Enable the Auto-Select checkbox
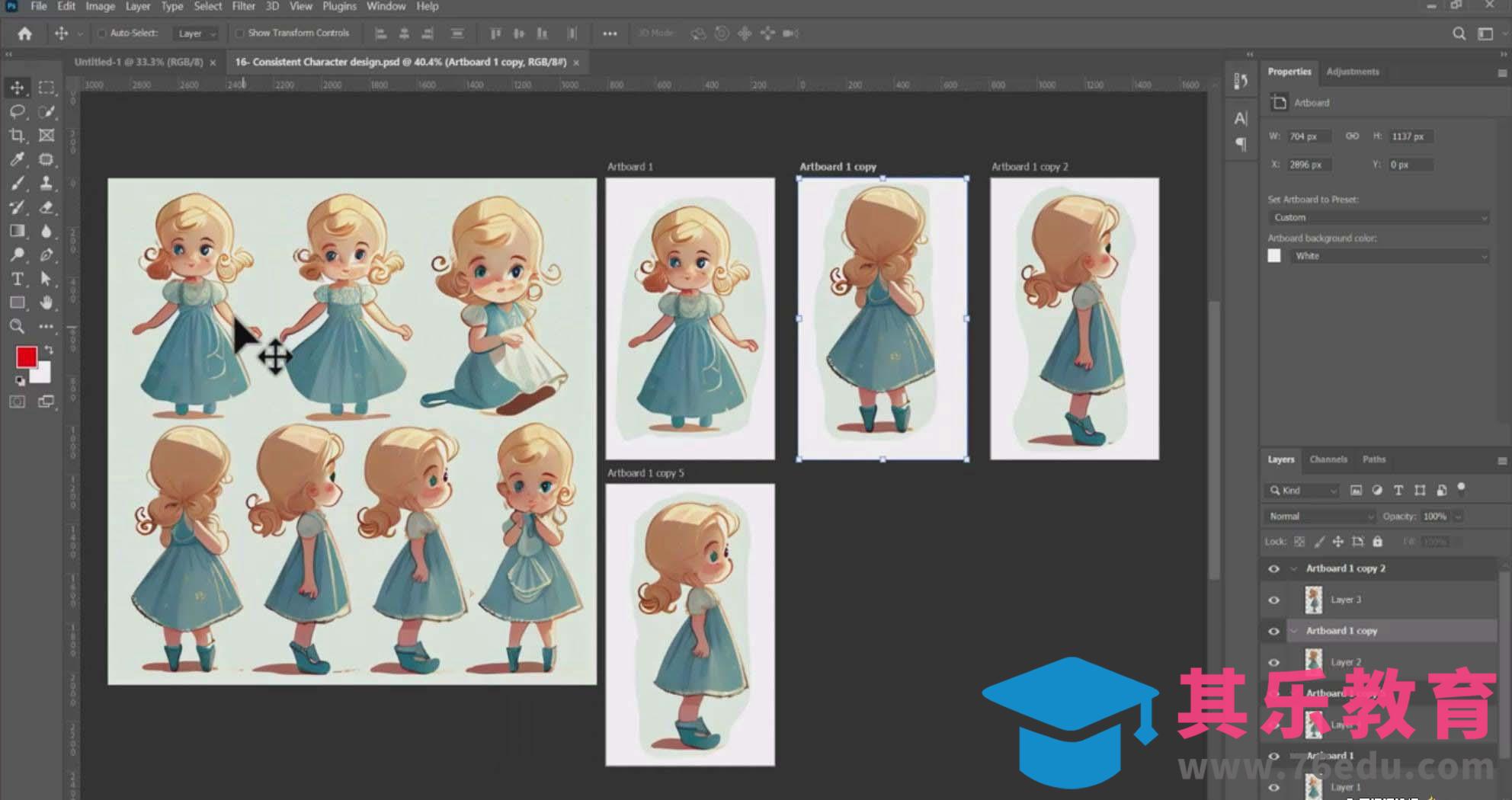This screenshot has height=800, width=1512. pyautogui.click(x=101, y=34)
